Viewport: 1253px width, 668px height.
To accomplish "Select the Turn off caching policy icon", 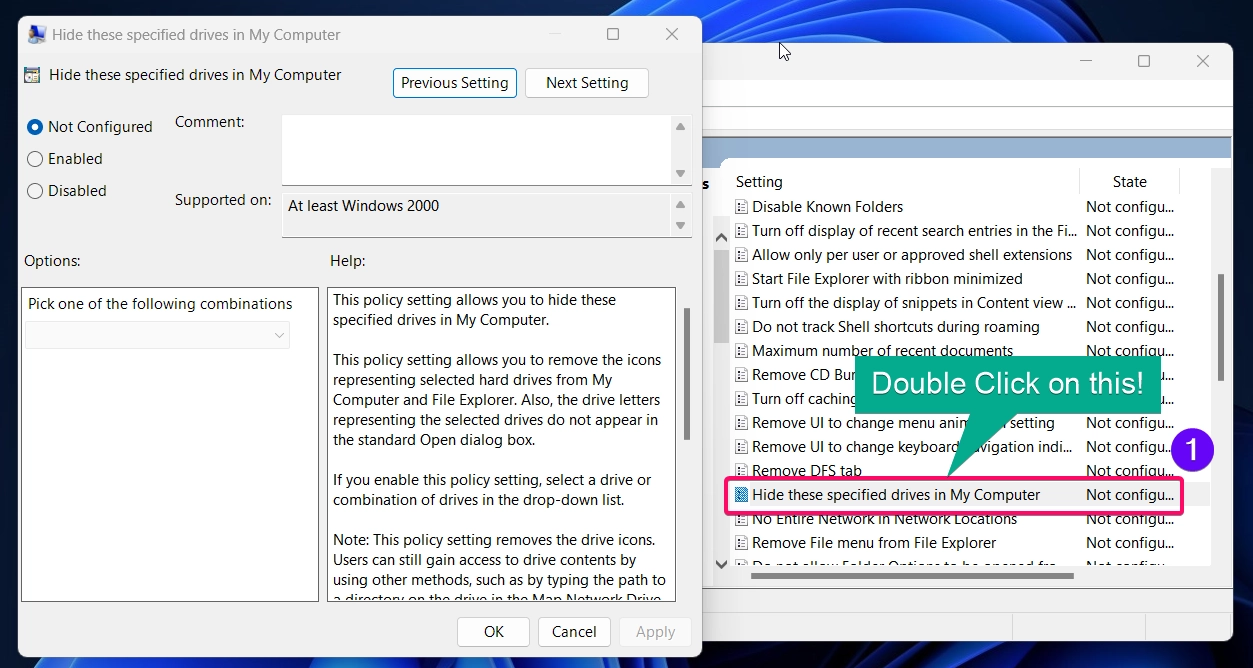I will pos(742,399).
